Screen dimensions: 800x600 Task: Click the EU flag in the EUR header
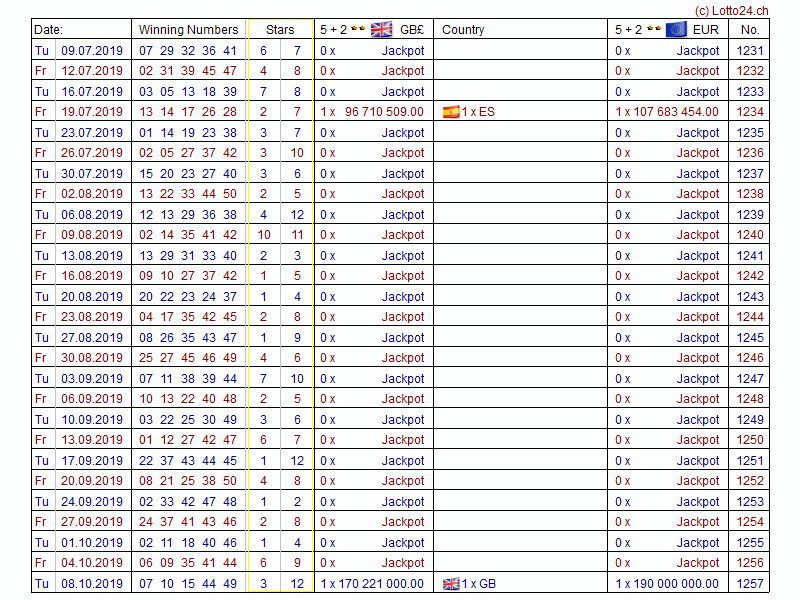676,29
